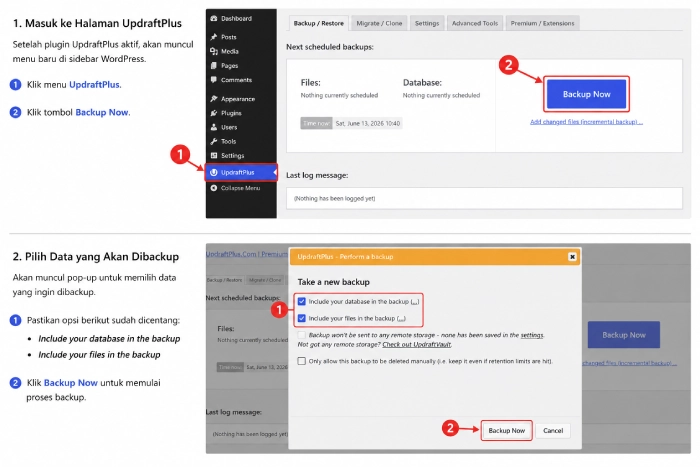Click the Plugins plug icon
Image resolution: width=700 pixels, height=467 pixels.
click(214, 113)
